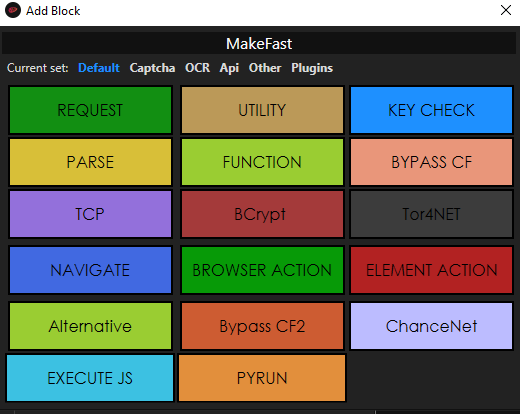Select the PARSE block
Viewport: 520px width, 414px height.
pyautogui.click(x=90, y=162)
